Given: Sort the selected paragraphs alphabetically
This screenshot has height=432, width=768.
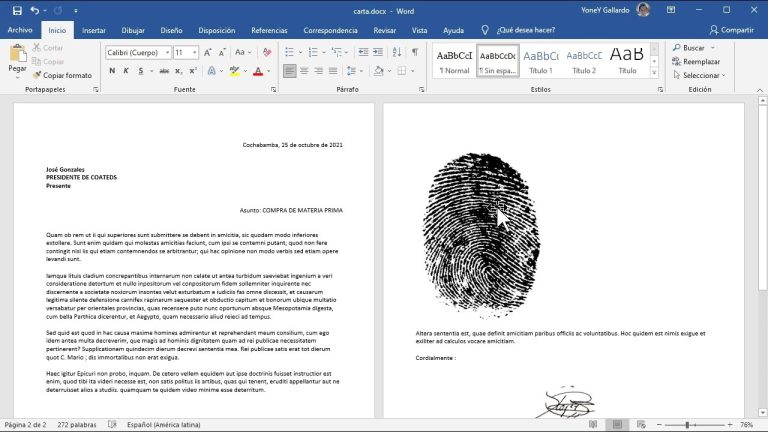Looking at the screenshot, I should [397, 52].
